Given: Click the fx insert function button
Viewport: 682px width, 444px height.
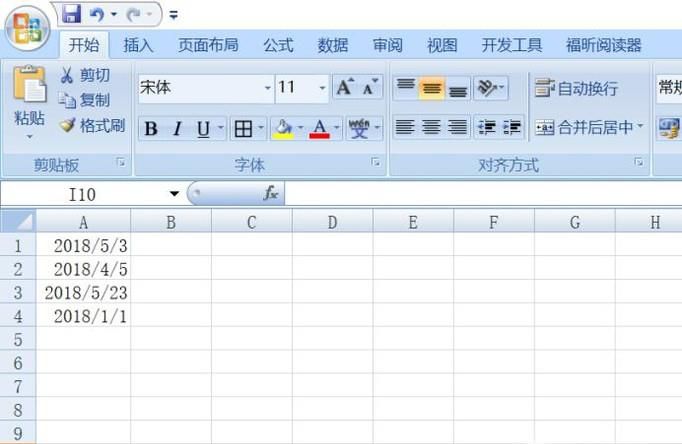Looking at the screenshot, I should click(x=271, y=193).
